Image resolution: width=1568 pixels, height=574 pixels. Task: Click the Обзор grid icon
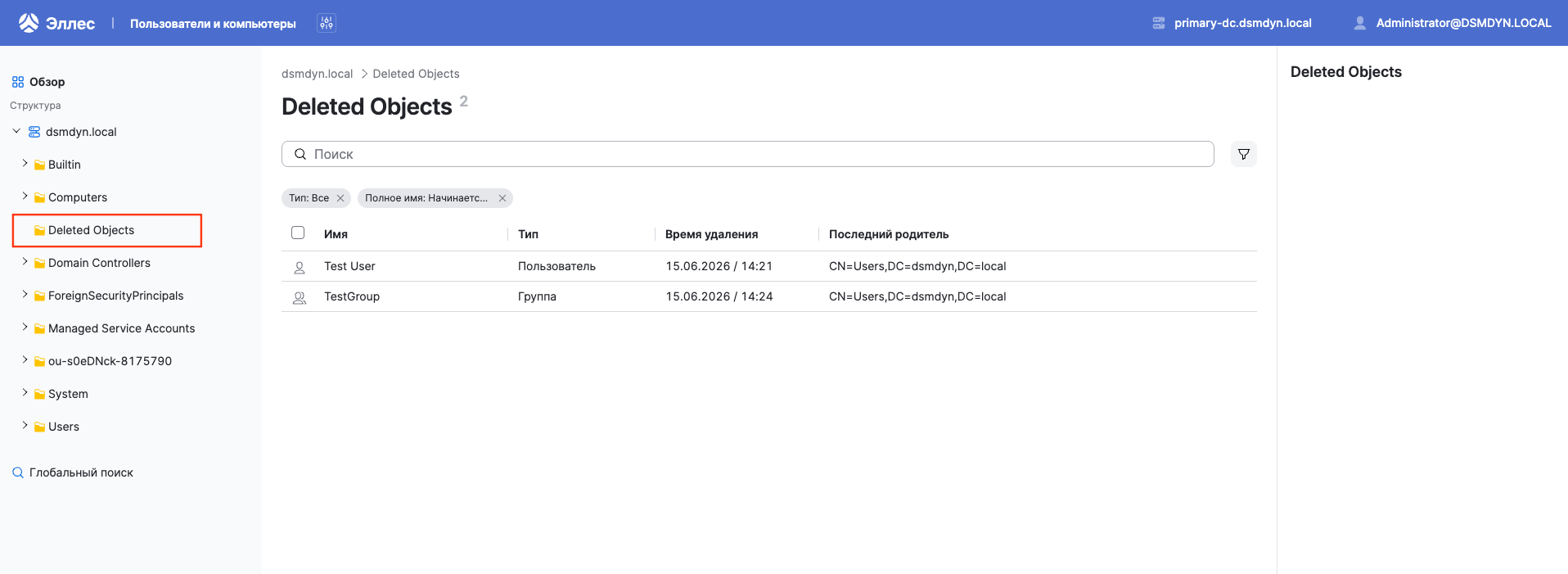pos(18,82)
